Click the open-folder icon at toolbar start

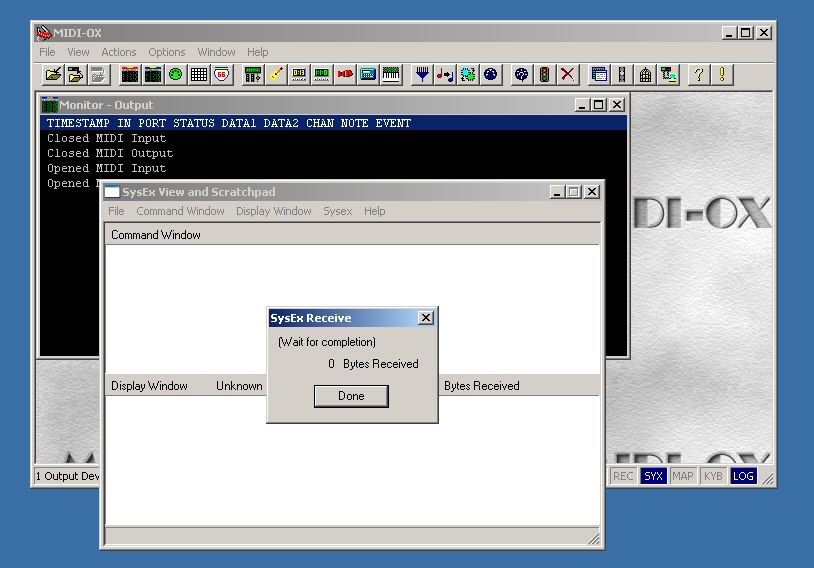pos(53,75)
